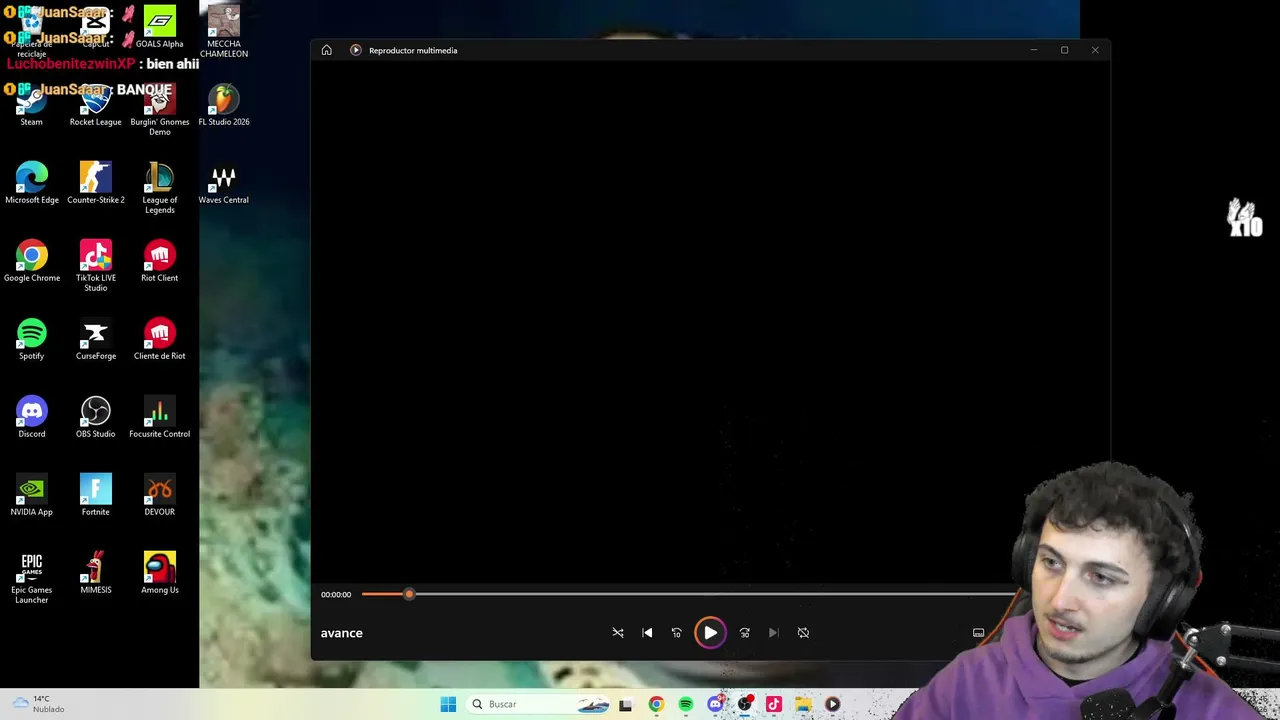1280x720 pixels.
Task: Select the FL Studio 2026 desktop shortcut
Action: coord(224,105)
